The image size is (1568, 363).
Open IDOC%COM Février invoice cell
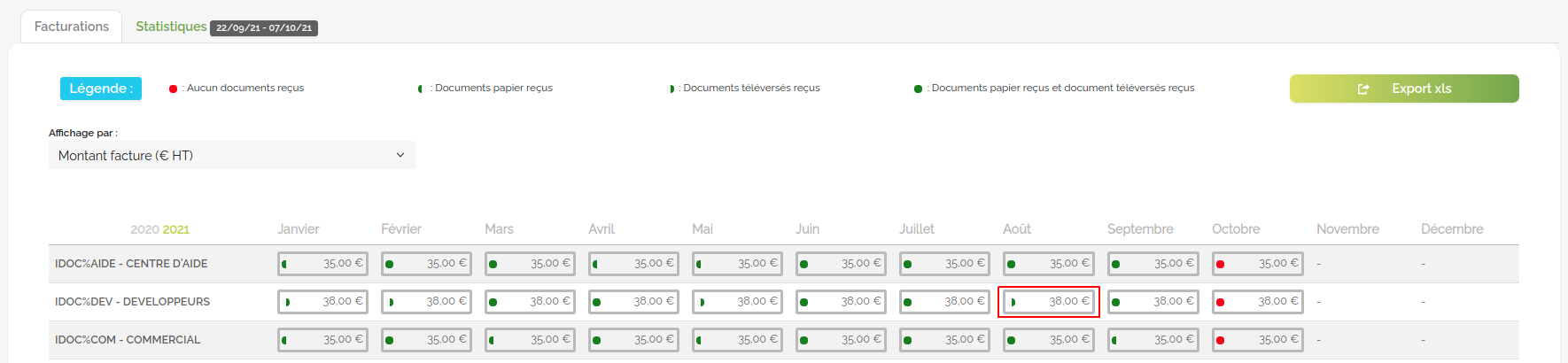click(x=426, y=340)
